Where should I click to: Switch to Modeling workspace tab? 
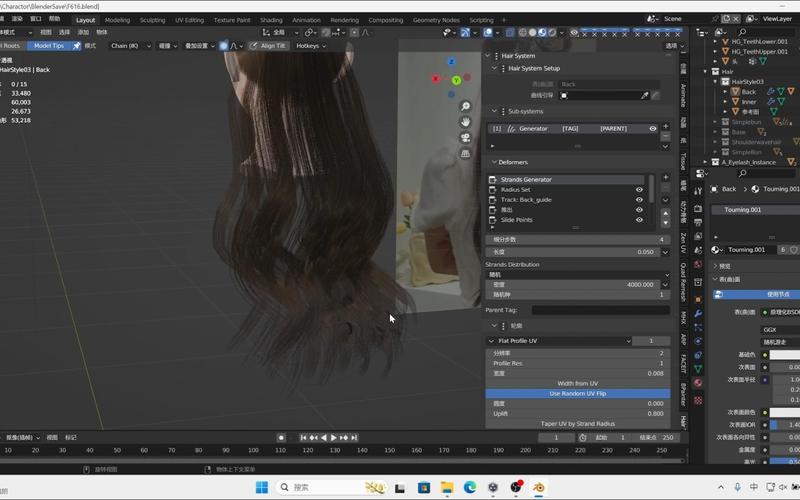(x=117, y=20)
